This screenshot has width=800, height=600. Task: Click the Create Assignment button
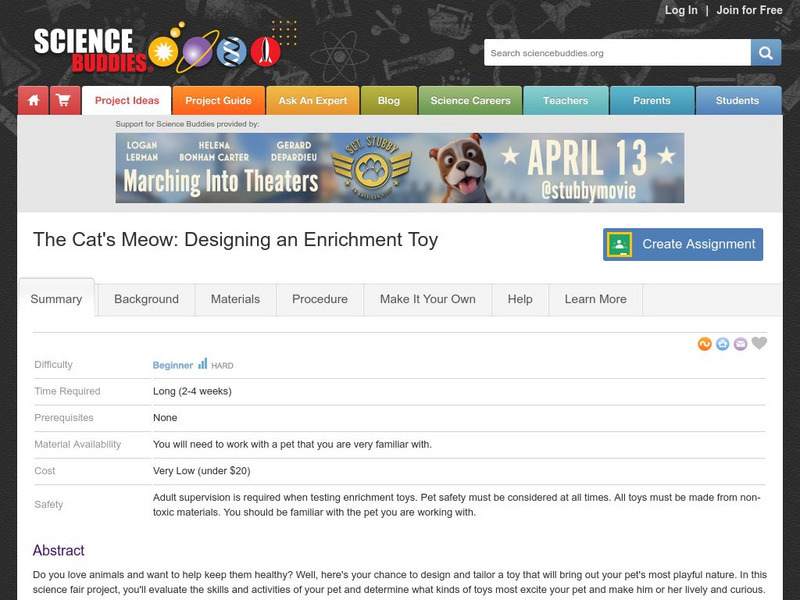click(x=683, y=244)
